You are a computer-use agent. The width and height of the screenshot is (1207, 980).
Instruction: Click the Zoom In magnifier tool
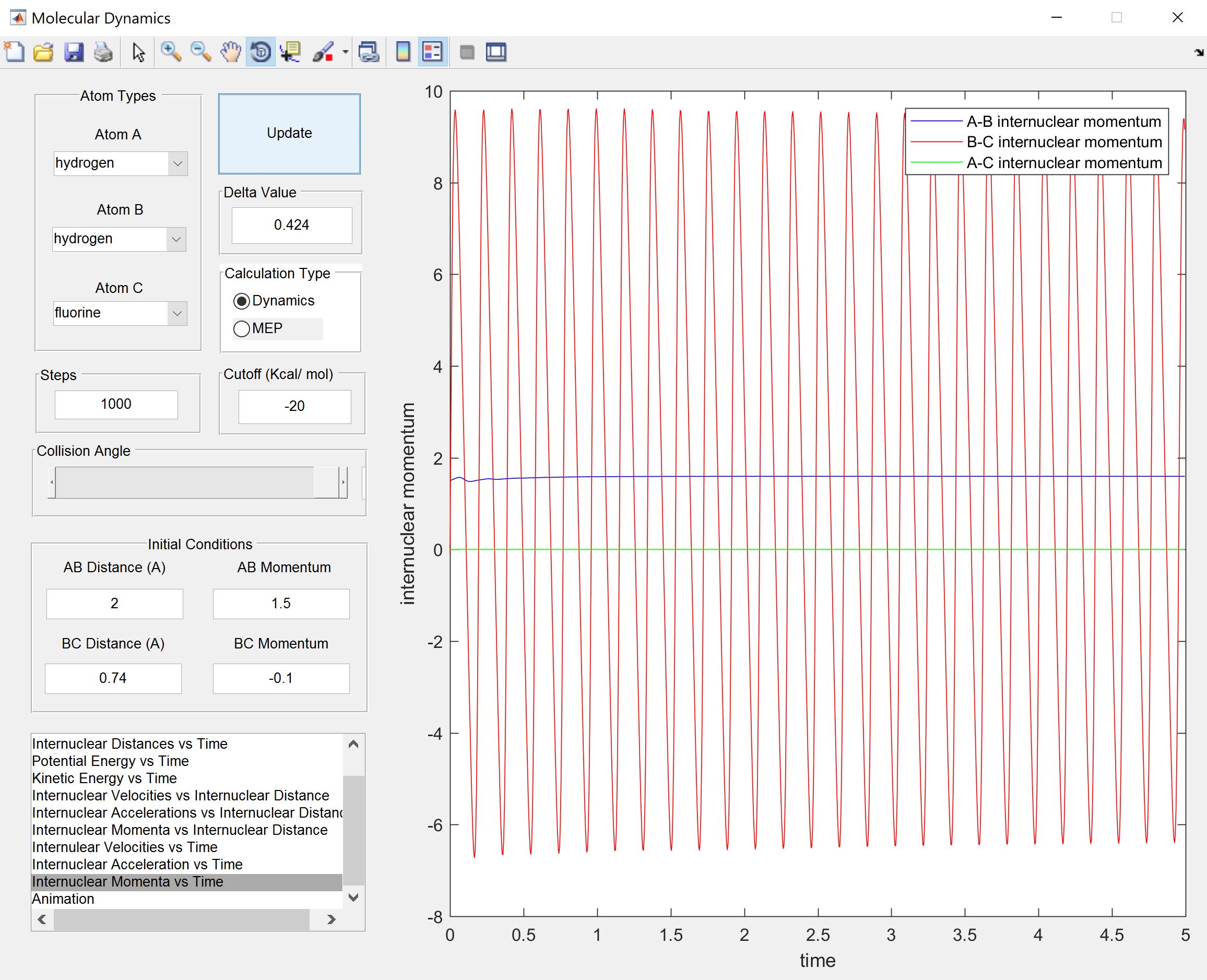tap(170, 52)
